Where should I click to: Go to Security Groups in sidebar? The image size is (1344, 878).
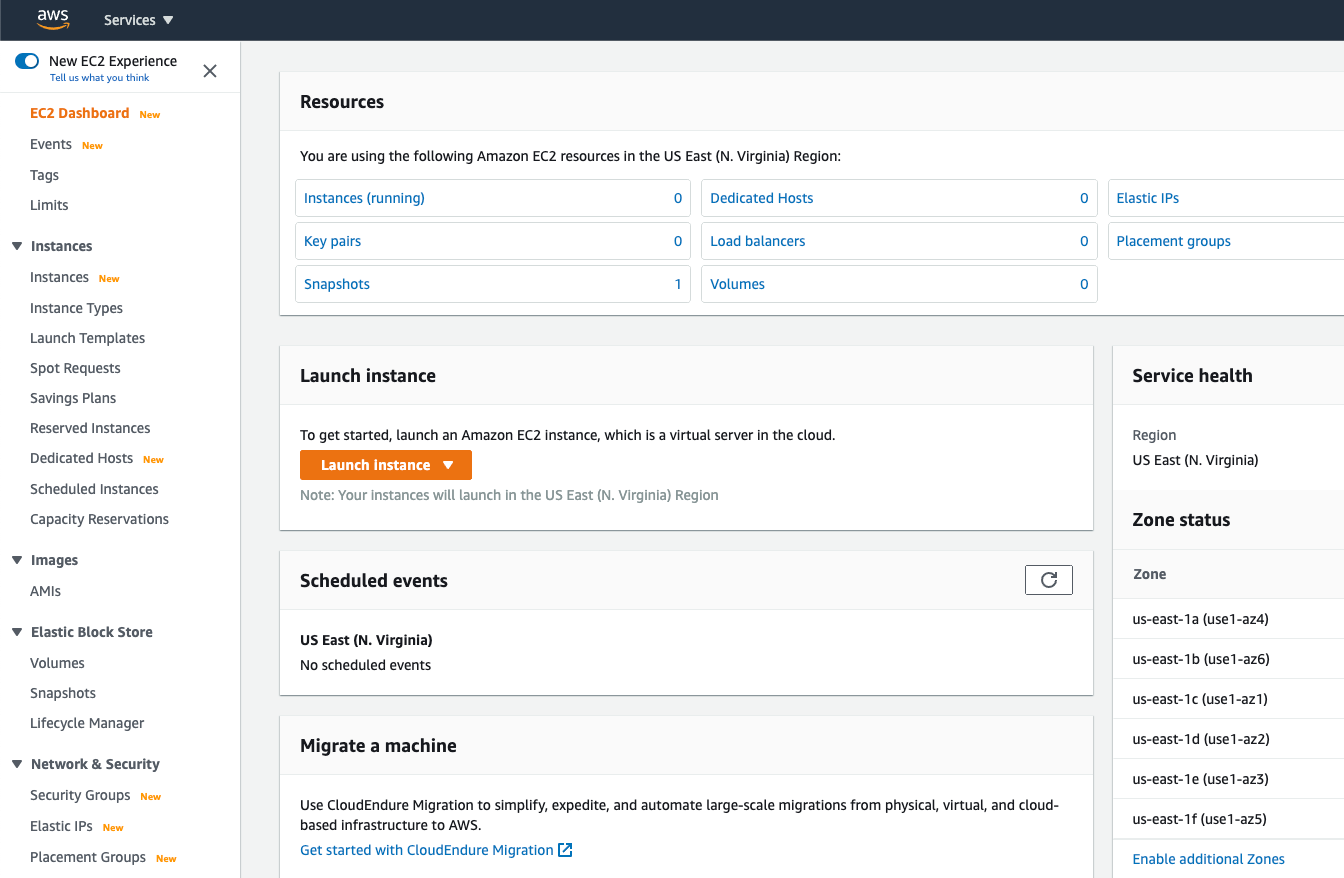coord(80,795)
